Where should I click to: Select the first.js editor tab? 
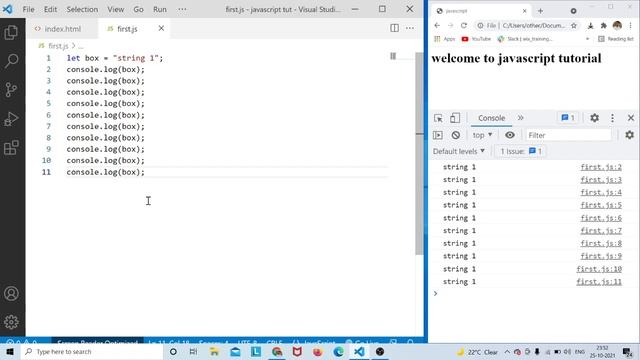[x=127, y=29]
